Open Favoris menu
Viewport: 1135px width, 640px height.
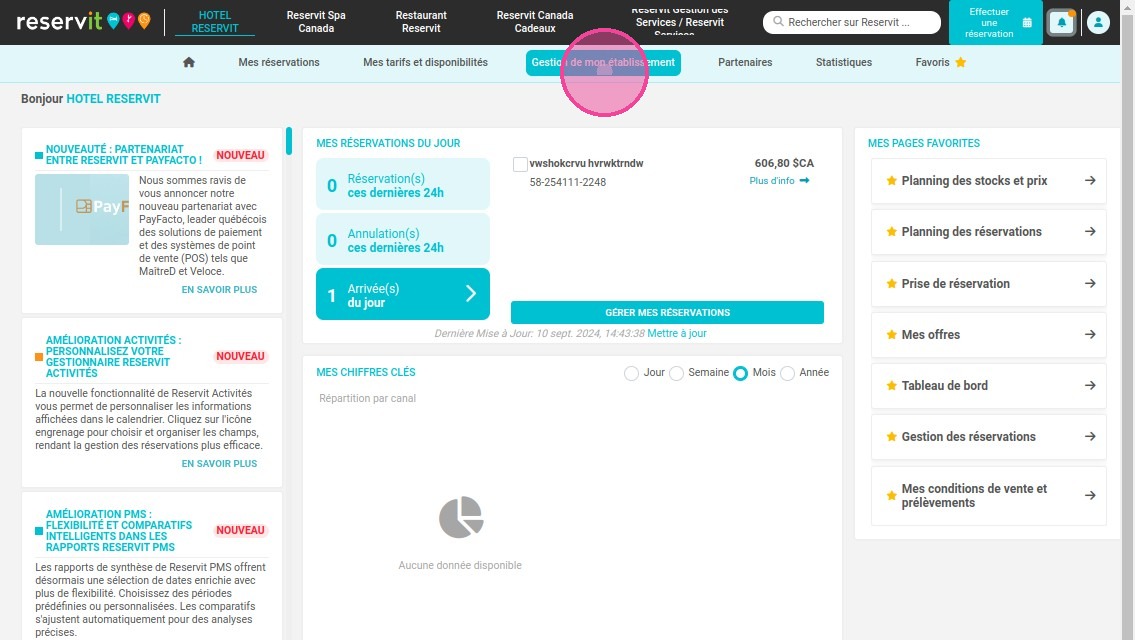940,62
